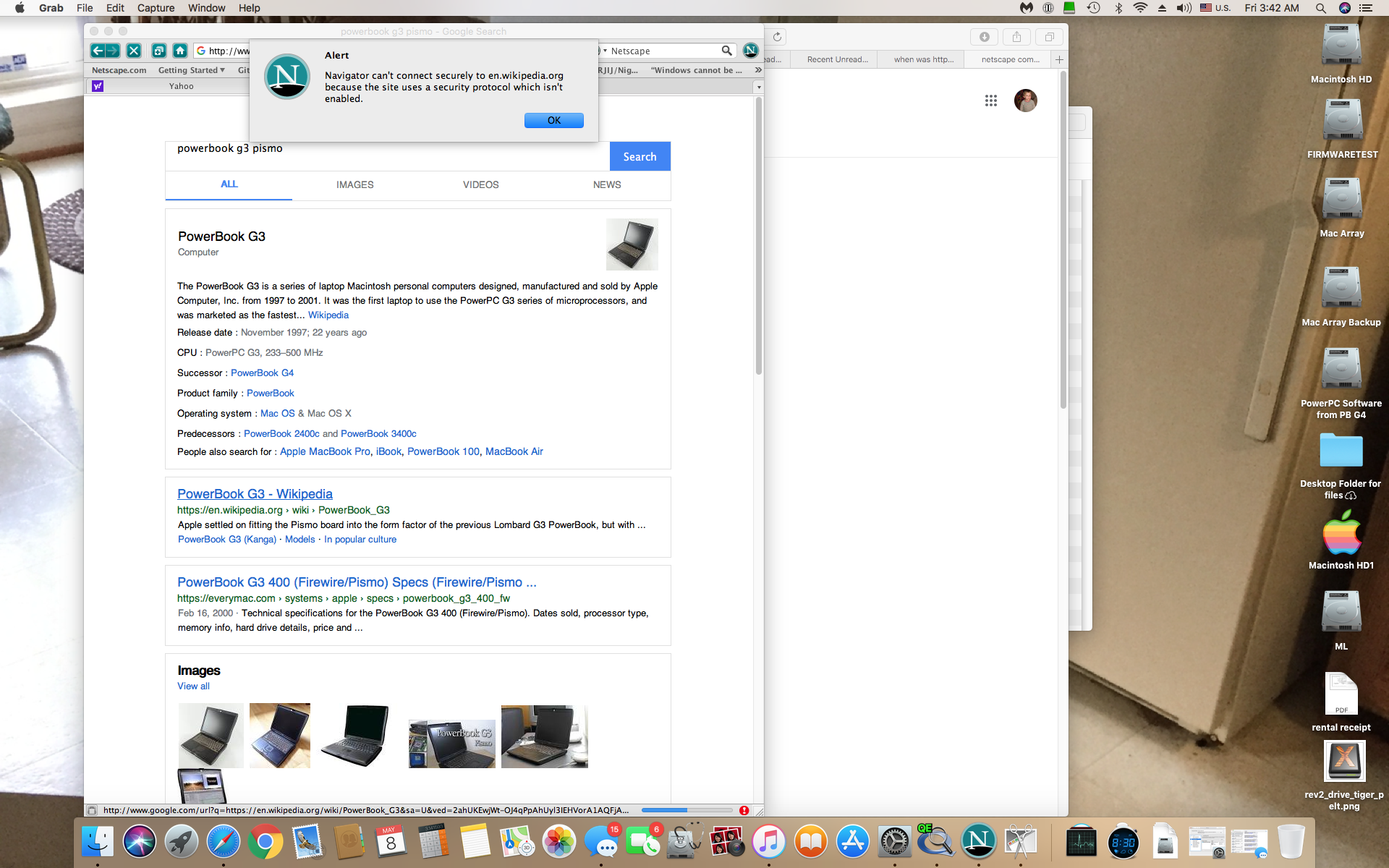Screen dimensions: 1389x868
Task: Switch to the IMAGES results tab
Action: coord(354,184)
